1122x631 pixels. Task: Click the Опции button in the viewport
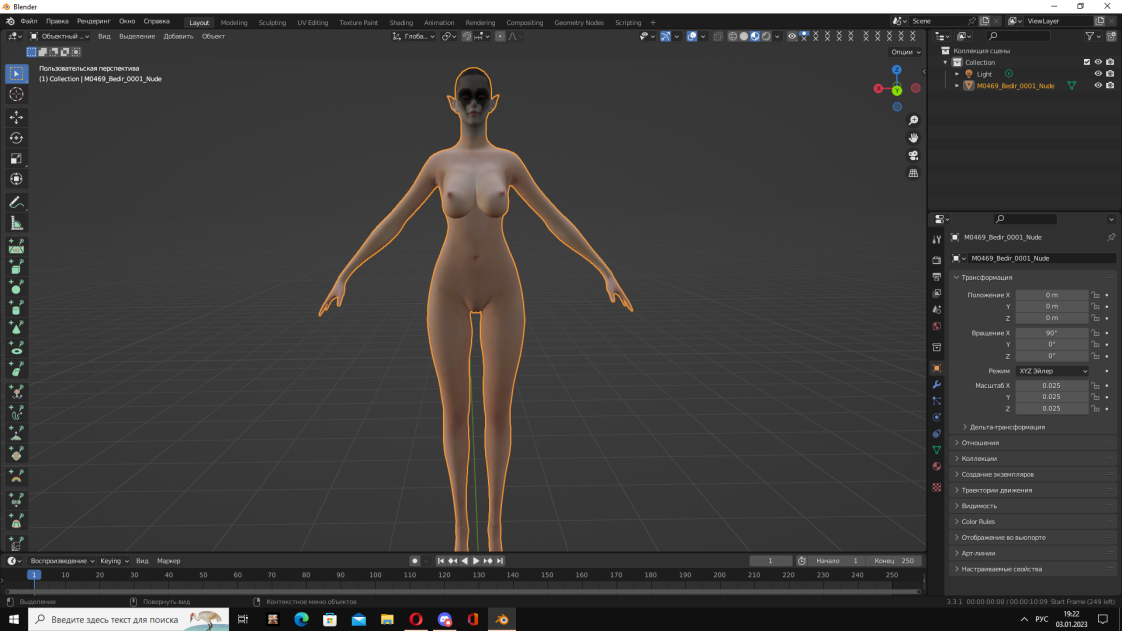903,52
